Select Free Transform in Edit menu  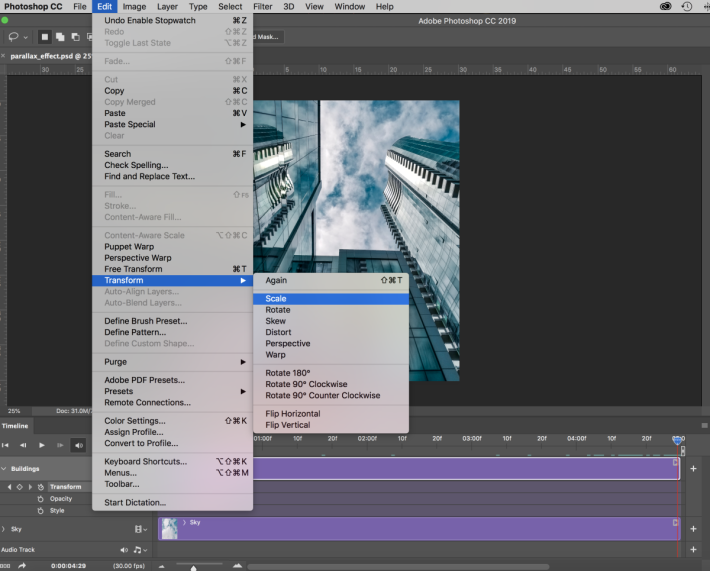pos(173,269)
